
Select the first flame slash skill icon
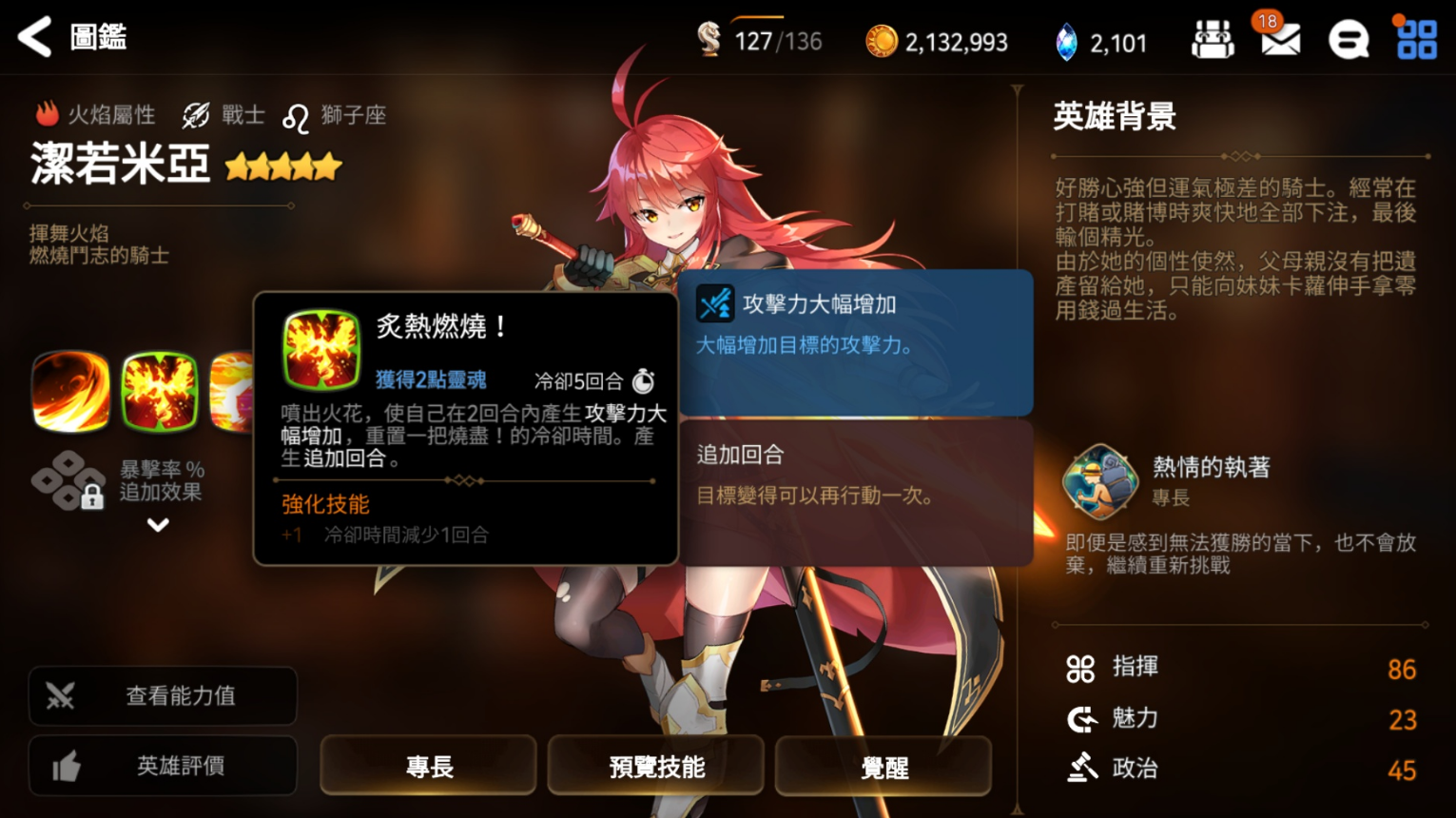pos(70,392)
